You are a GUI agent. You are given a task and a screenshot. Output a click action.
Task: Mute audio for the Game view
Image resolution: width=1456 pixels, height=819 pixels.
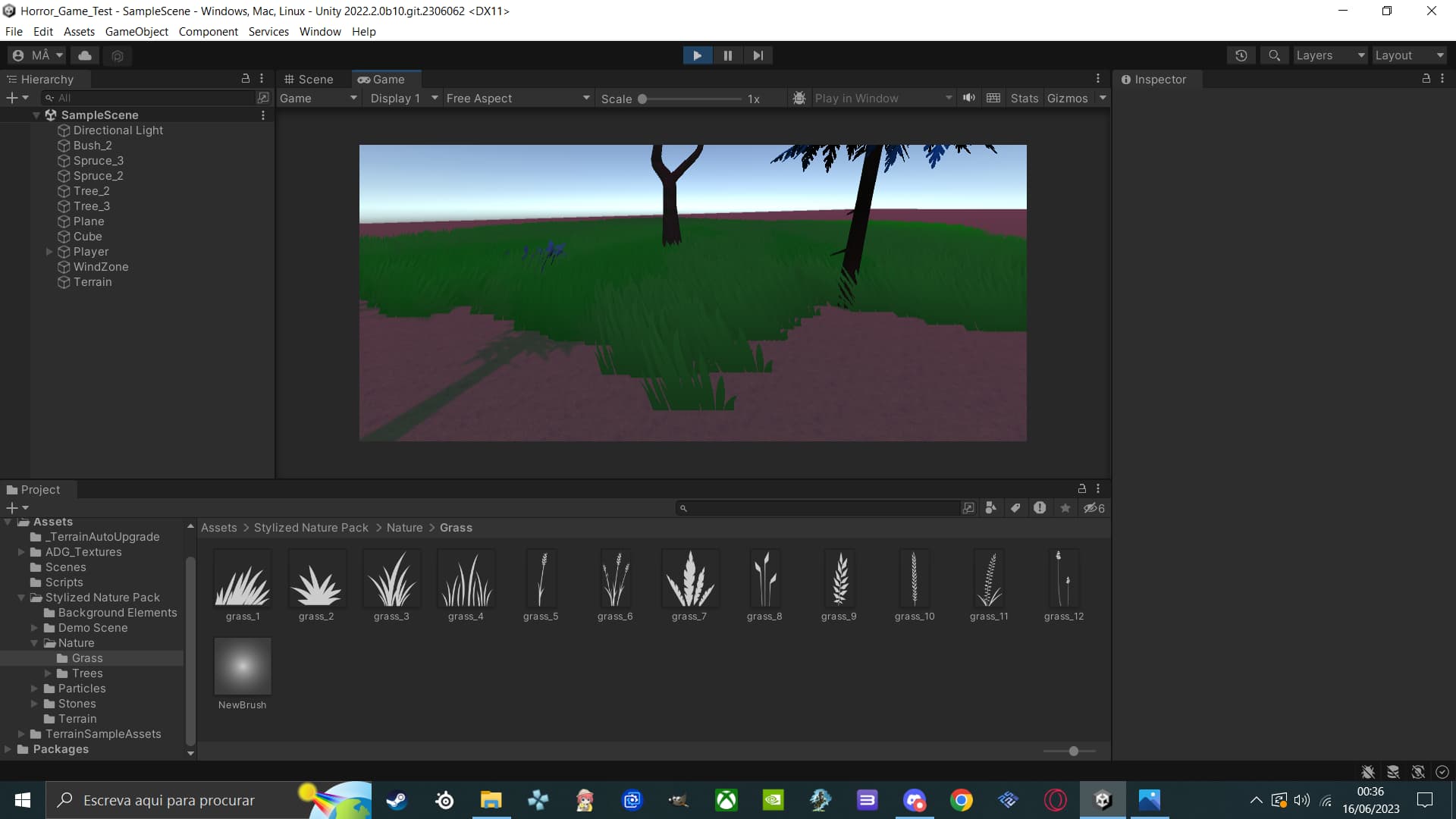click(x=970, y=98)
